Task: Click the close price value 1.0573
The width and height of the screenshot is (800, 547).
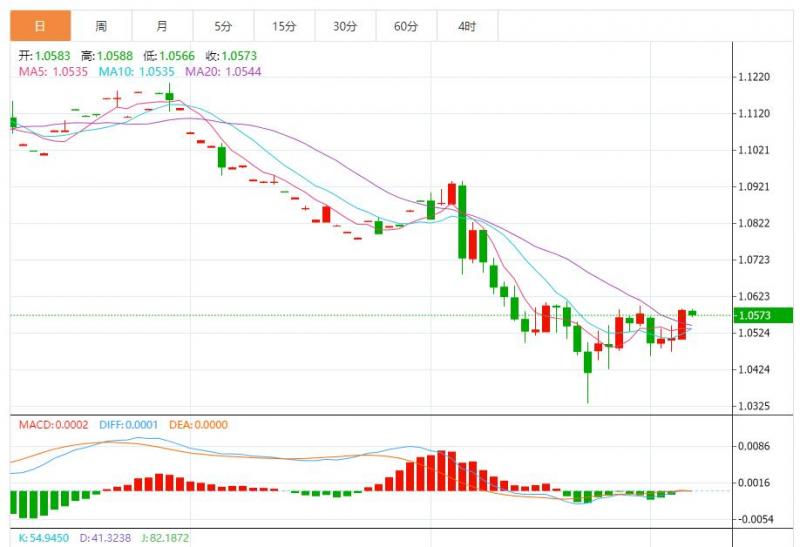Action: (239, 56)
